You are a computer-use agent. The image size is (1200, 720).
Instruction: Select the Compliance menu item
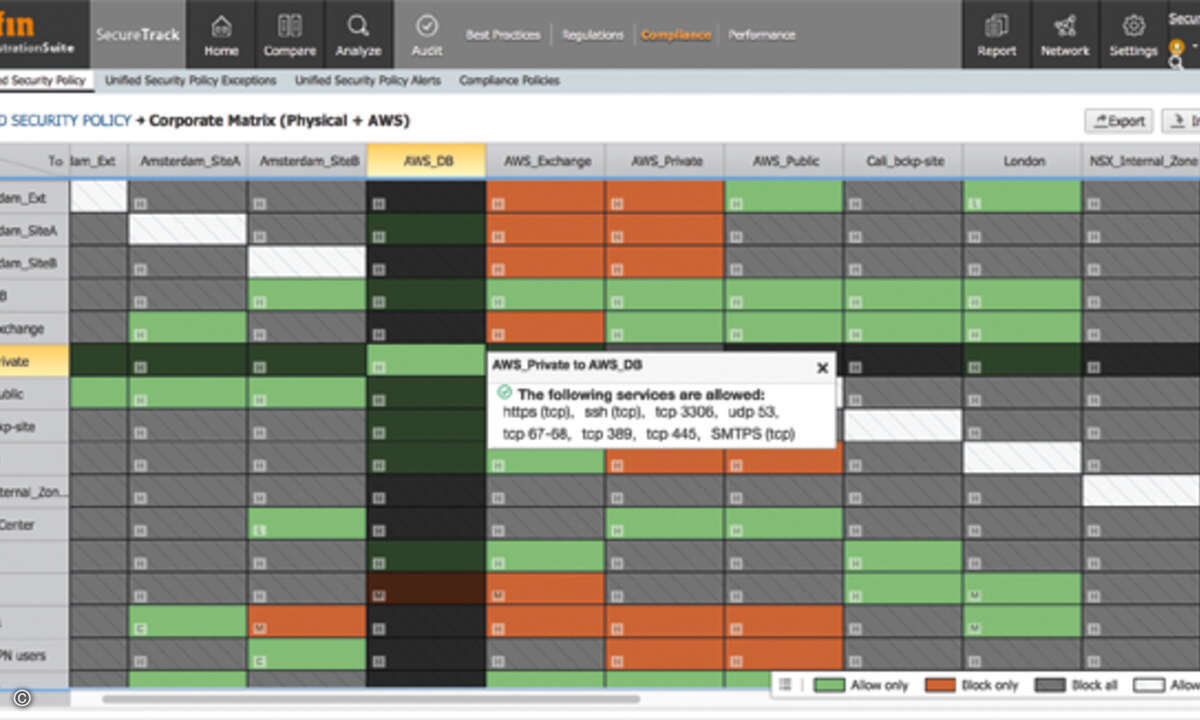[x=676, y=35]
